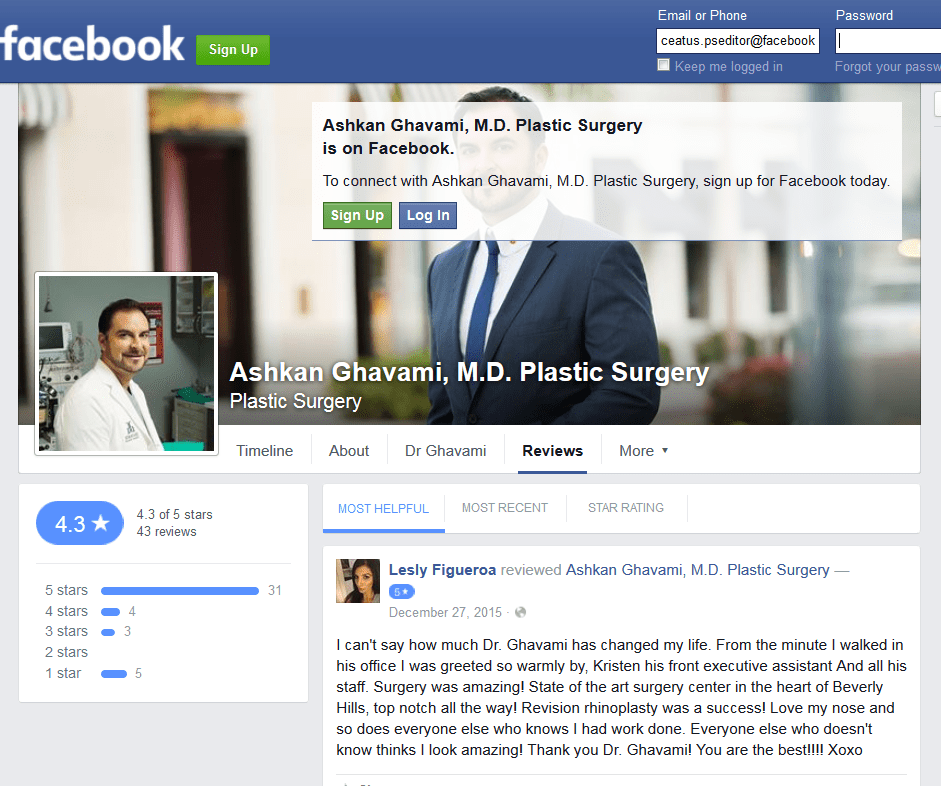Focus the Password input field

[888, 41]
